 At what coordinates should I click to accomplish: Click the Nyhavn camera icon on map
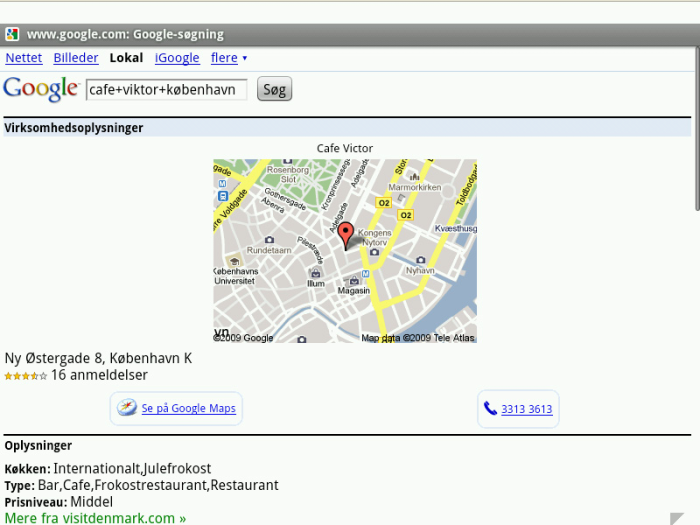tap(421, 259)
